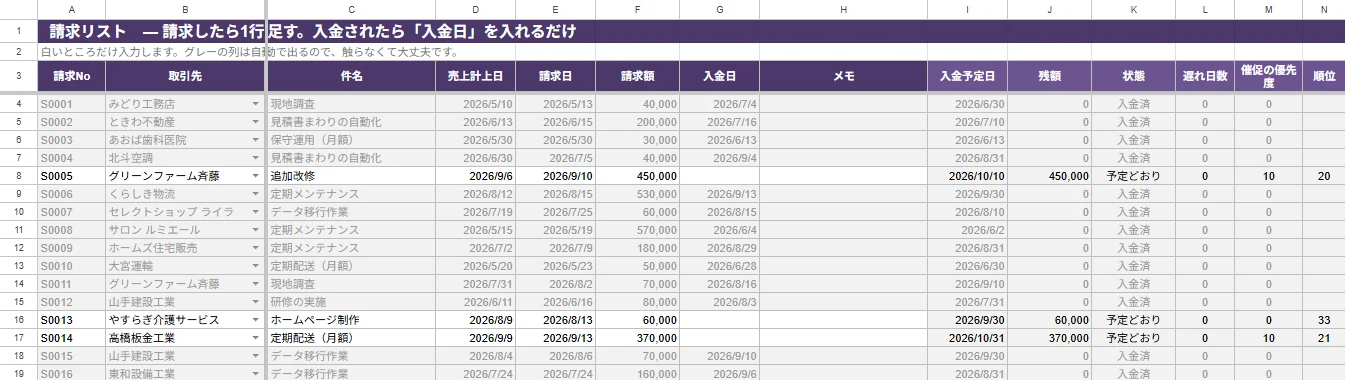Click the 残額 heading cell

[1049, 76]
